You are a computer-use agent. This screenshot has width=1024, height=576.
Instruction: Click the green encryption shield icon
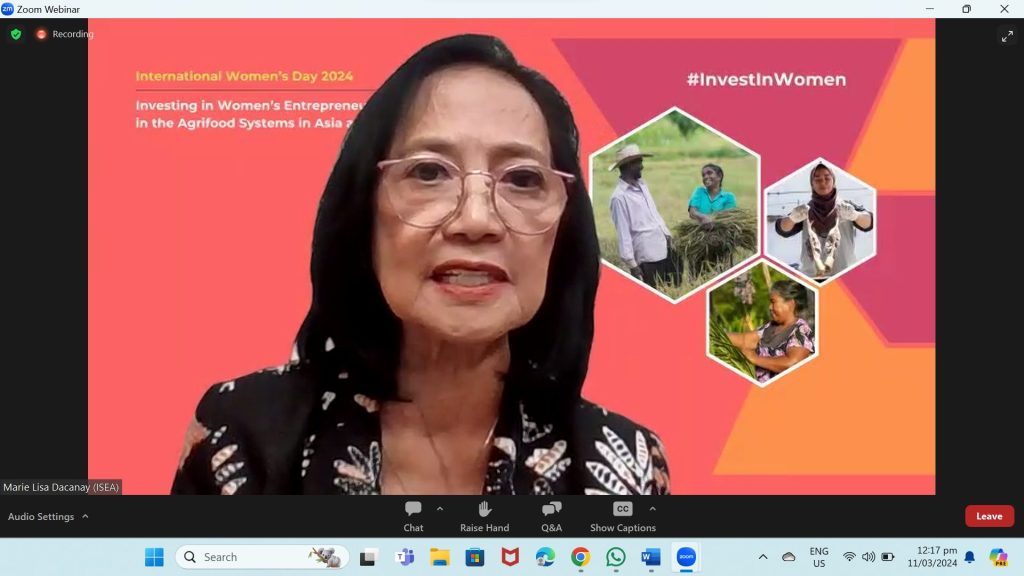pos(16,34)
